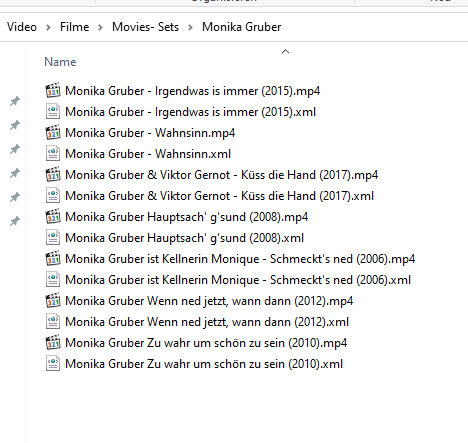Toggle sort order with the arrow above Name
This screenshot has width=468, height=443.
tap(285, 52)
